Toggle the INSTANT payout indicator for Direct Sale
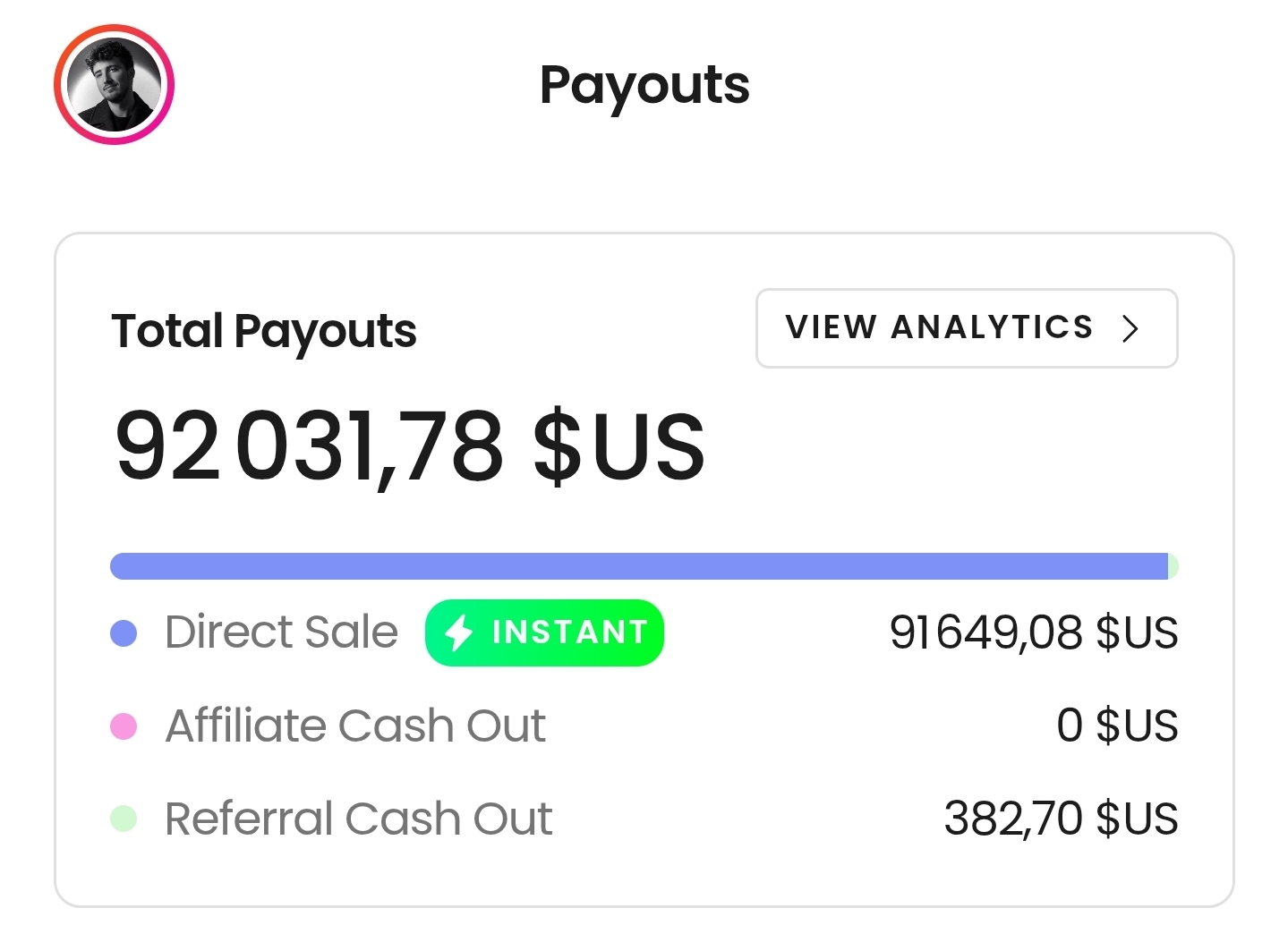This screenshot has height=925, width=1288. point(543,633)
